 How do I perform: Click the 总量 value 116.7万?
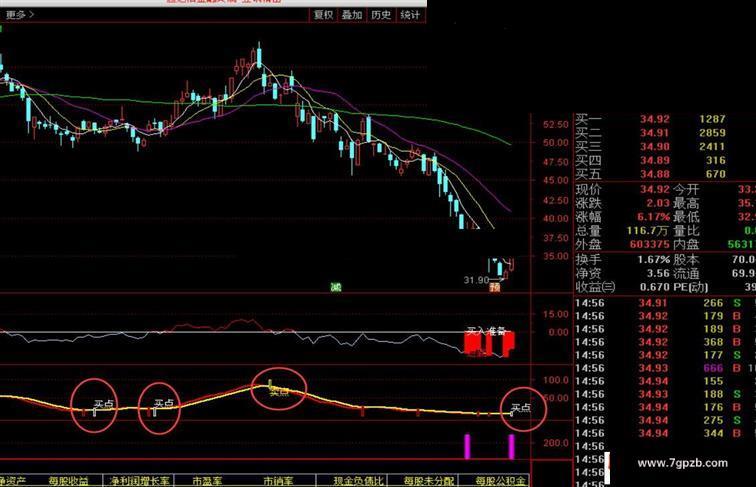tap(648, 231)
